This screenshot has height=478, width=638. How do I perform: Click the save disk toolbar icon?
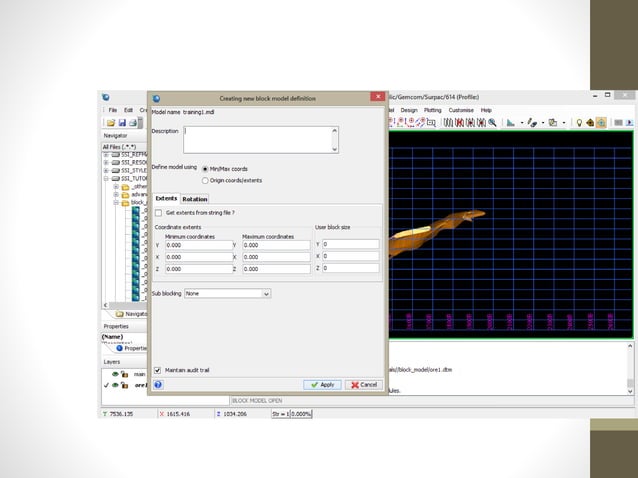click(121, 123)
